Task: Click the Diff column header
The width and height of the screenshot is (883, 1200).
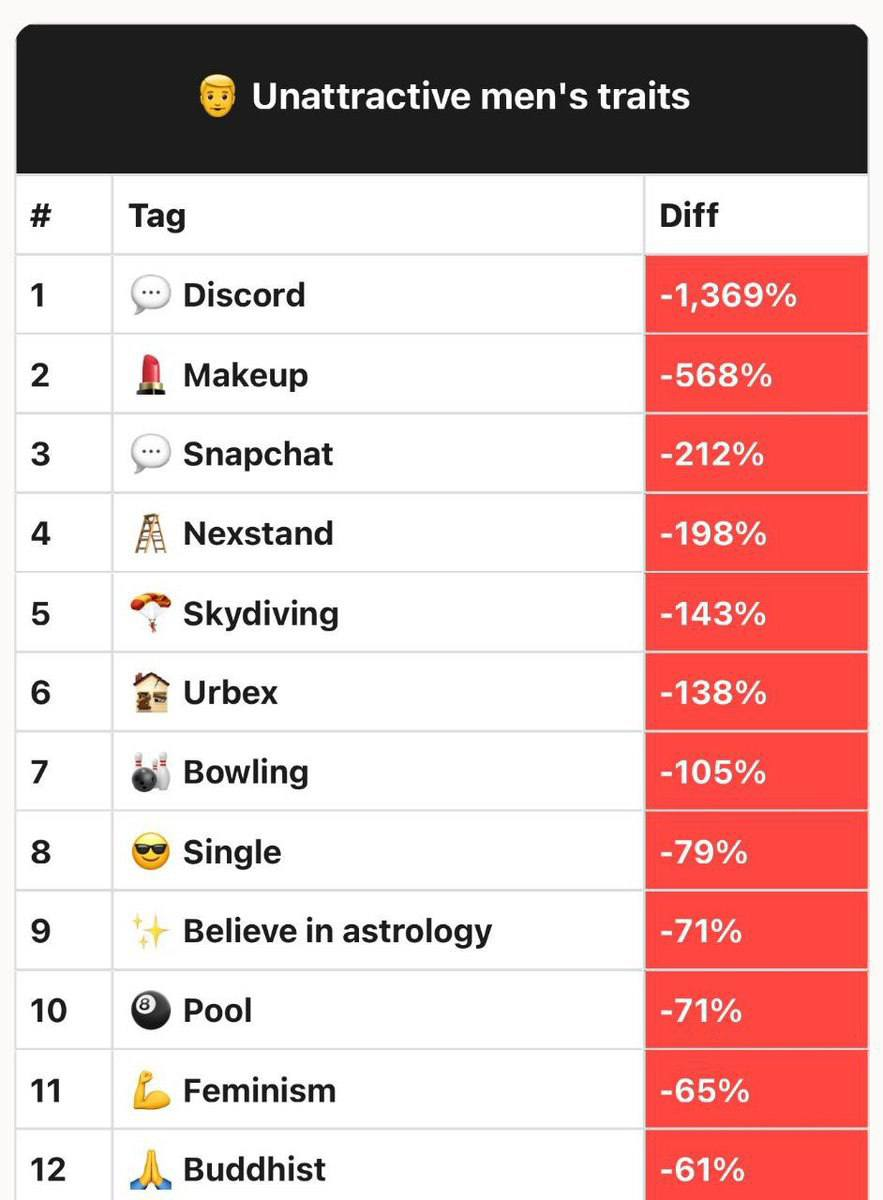Action: click(689, 216)
